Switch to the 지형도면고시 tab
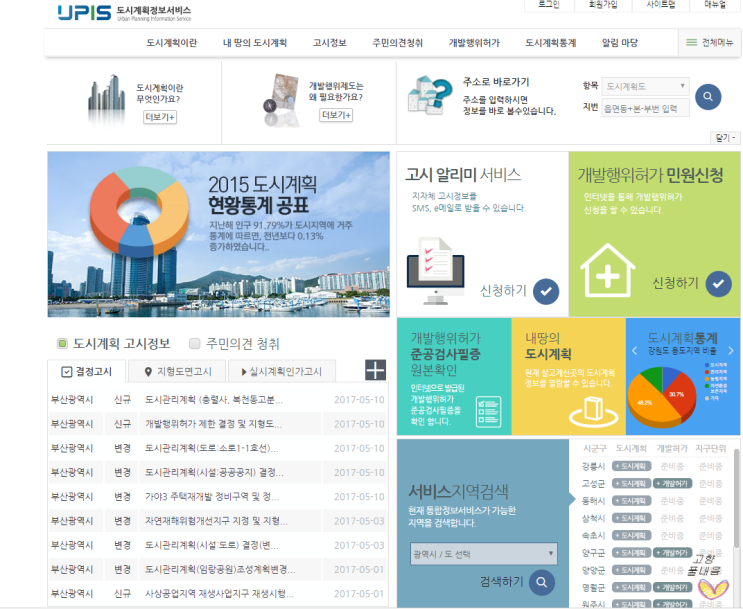The width and height of the screenshot is (743, 609). 178,372
